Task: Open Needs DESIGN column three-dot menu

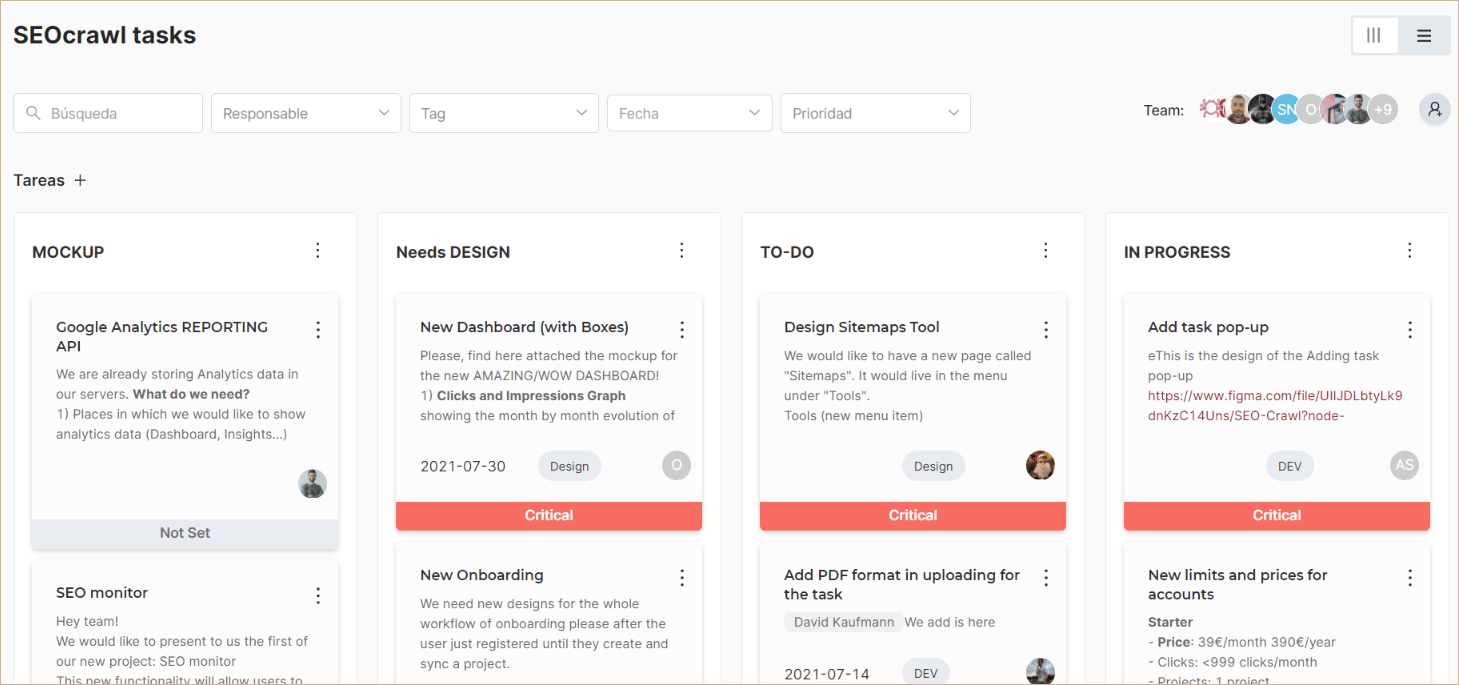Action: pos(682,250)
